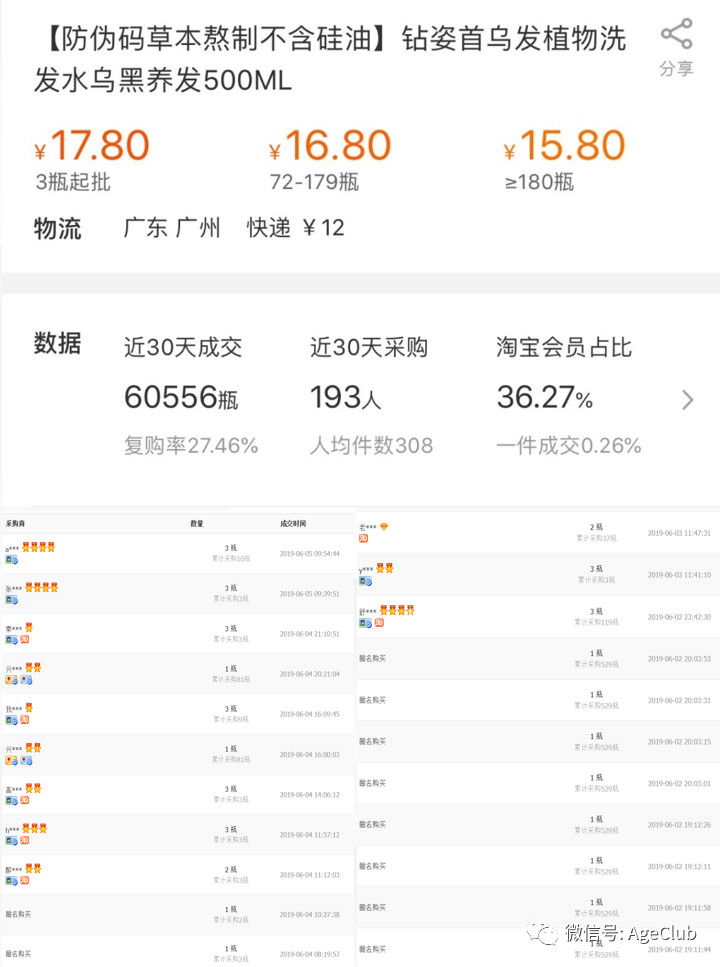Screen dimensions: 720x967
Task: Select the ¥16.80 price tier for 72-179 bottles
Action: pos(329,158)
